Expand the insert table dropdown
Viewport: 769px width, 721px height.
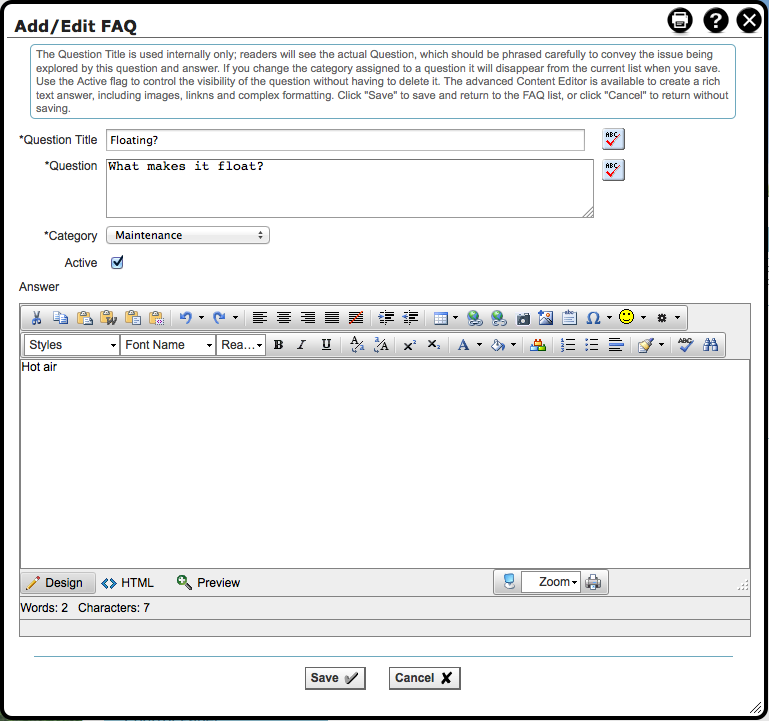coord(456,318)
